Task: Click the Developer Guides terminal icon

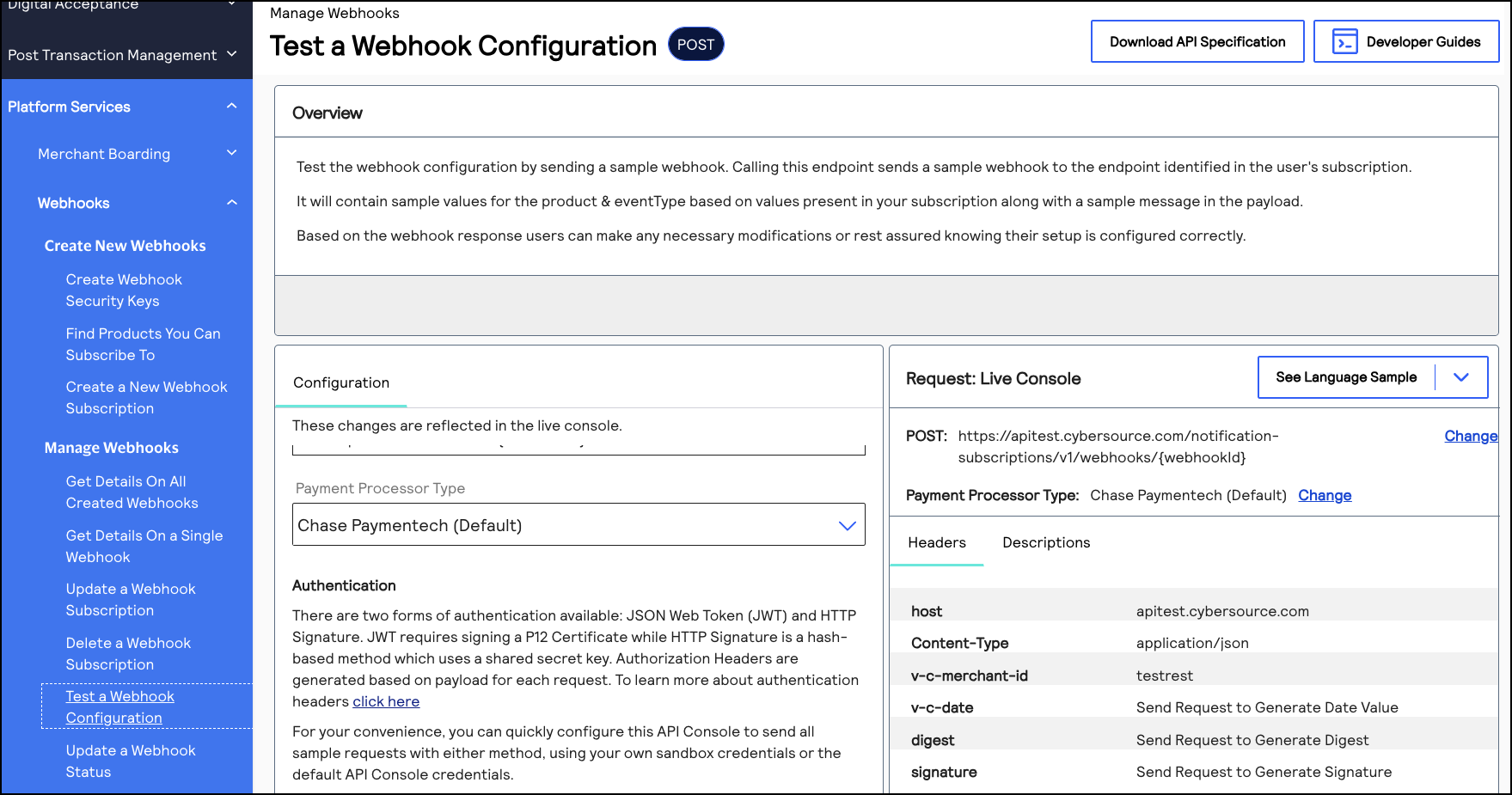Action: point(1344,40)
